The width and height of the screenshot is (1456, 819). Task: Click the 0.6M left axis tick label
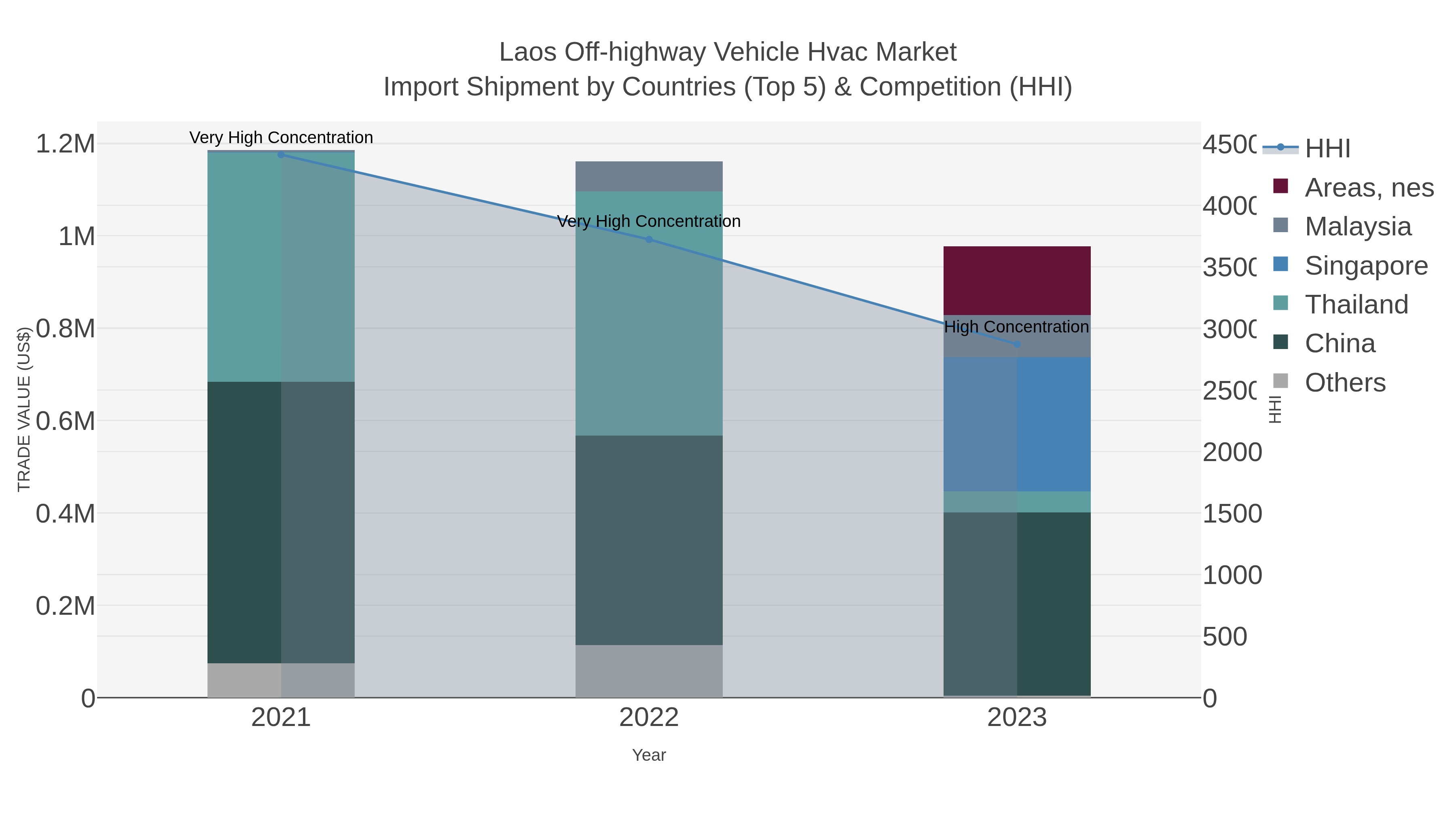click(x=66, y=421)
